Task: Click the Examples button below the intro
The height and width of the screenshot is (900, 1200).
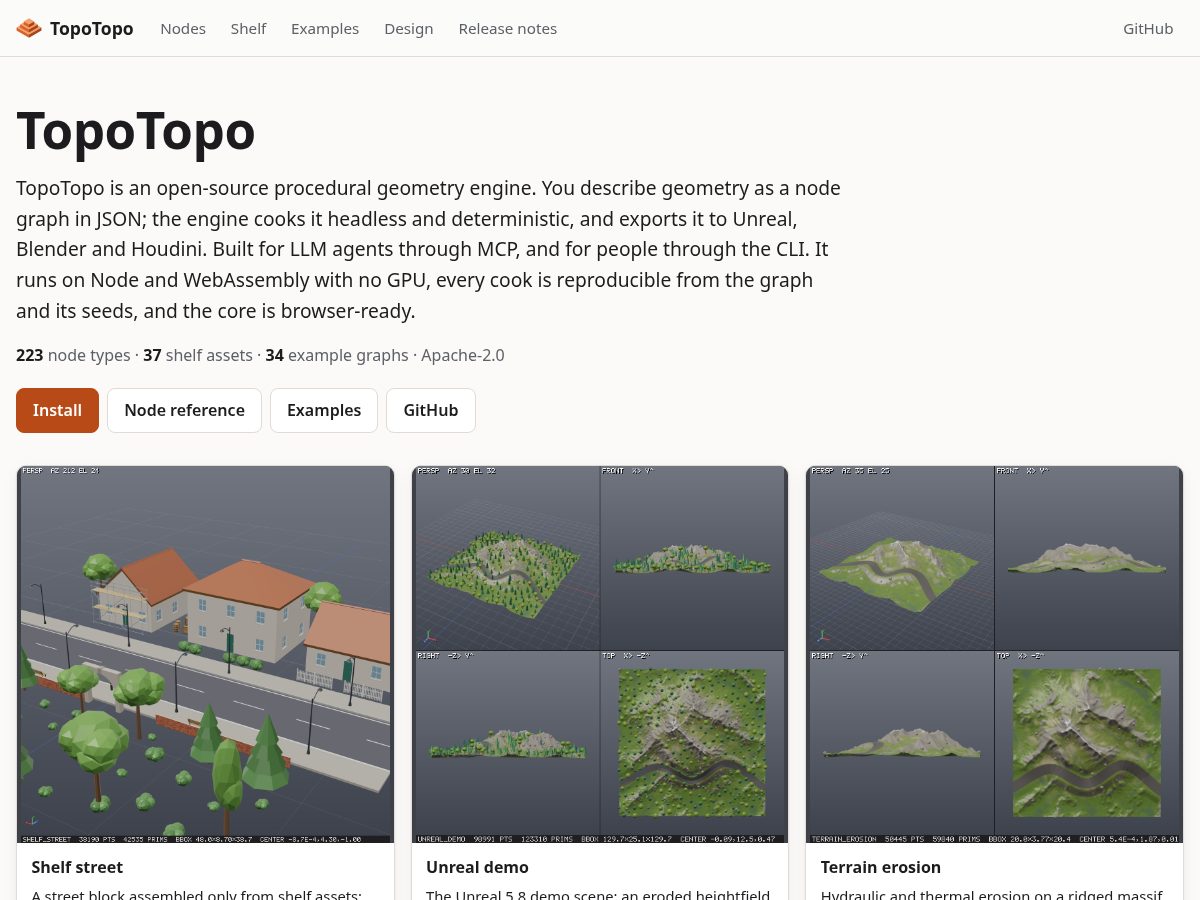Action: 324,410
